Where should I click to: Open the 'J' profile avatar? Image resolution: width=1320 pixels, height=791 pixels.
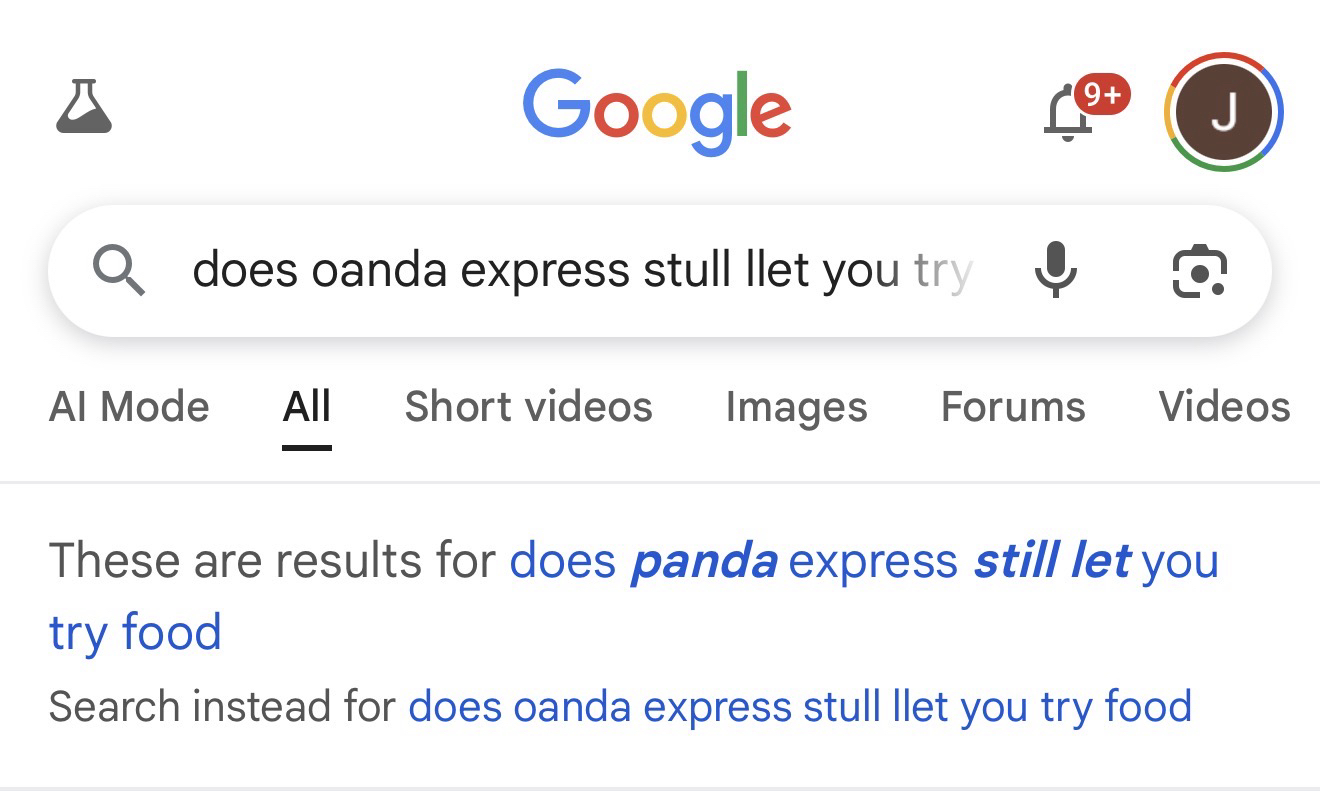pos(1223,112)
